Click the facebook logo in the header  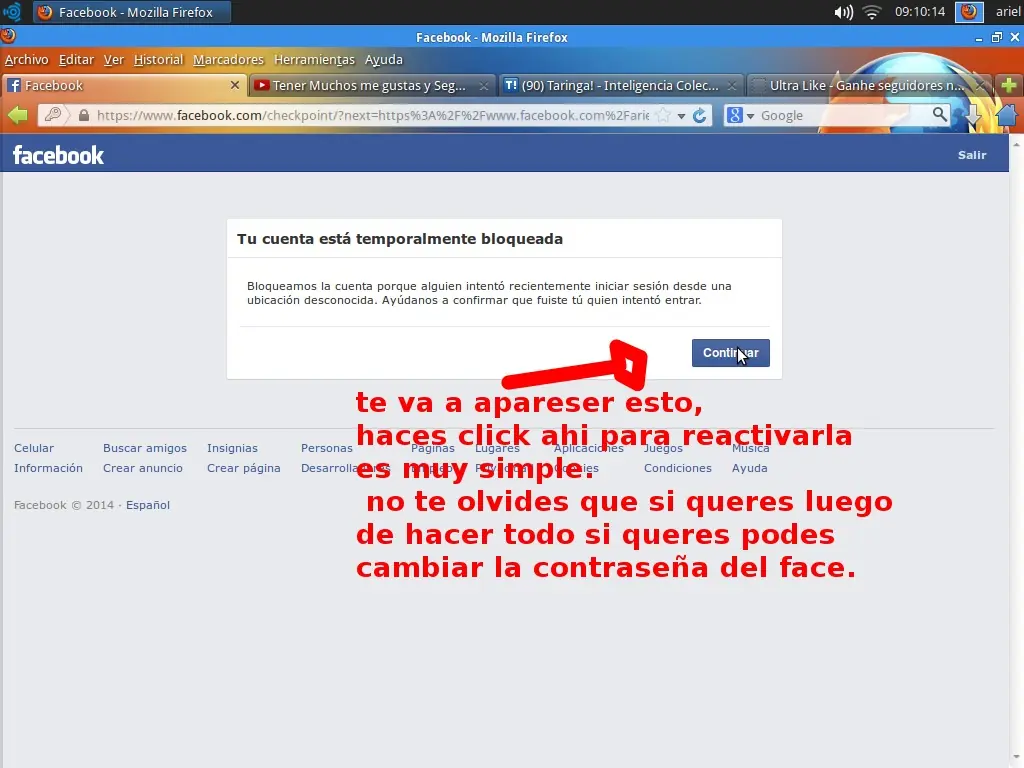point(58,155)
